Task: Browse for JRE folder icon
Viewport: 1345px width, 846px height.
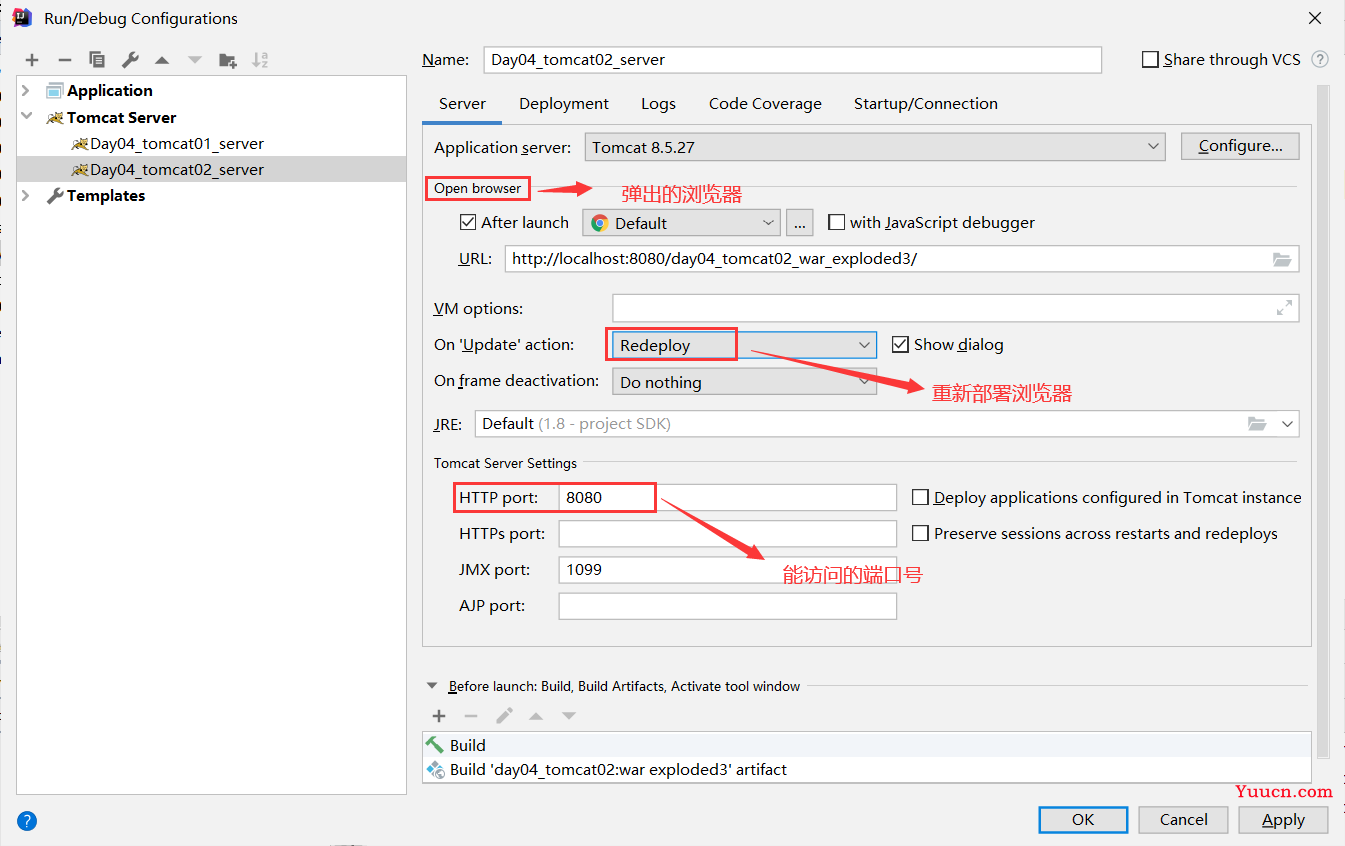Action: click(1257, 424)
